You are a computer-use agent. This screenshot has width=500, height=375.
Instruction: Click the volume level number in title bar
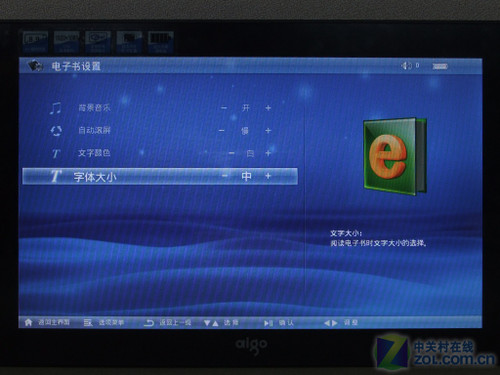[417, 65]
